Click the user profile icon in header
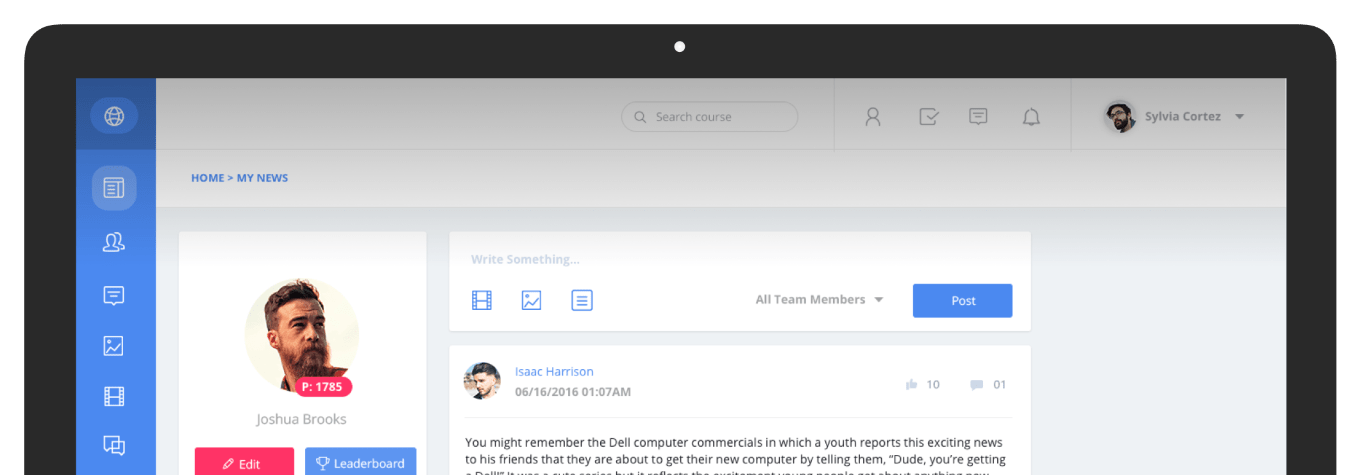This screenshot has width=1366, height=475. coord(873,117)
